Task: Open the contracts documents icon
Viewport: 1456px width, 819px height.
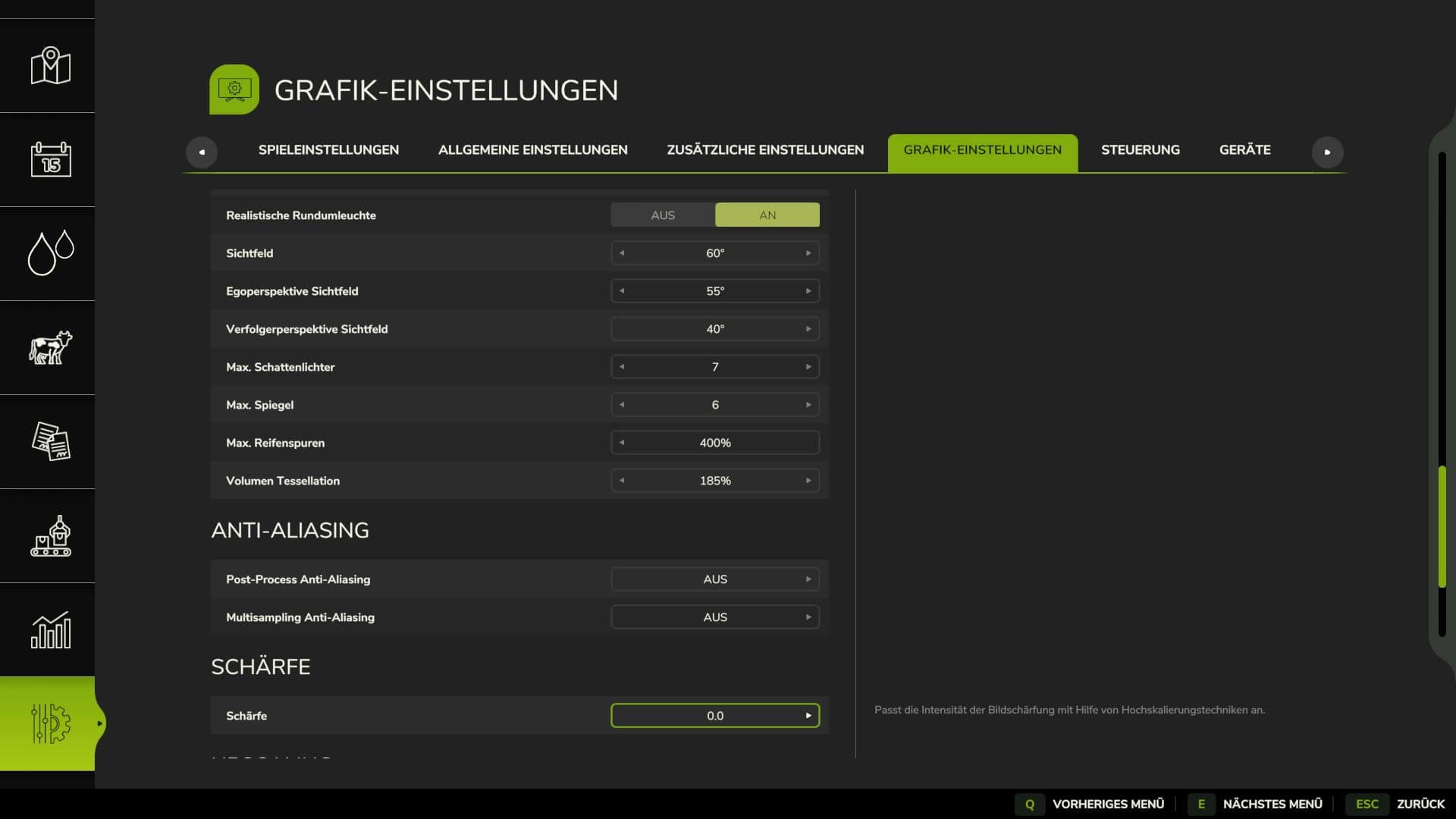Action: click(x=50, y=442)
